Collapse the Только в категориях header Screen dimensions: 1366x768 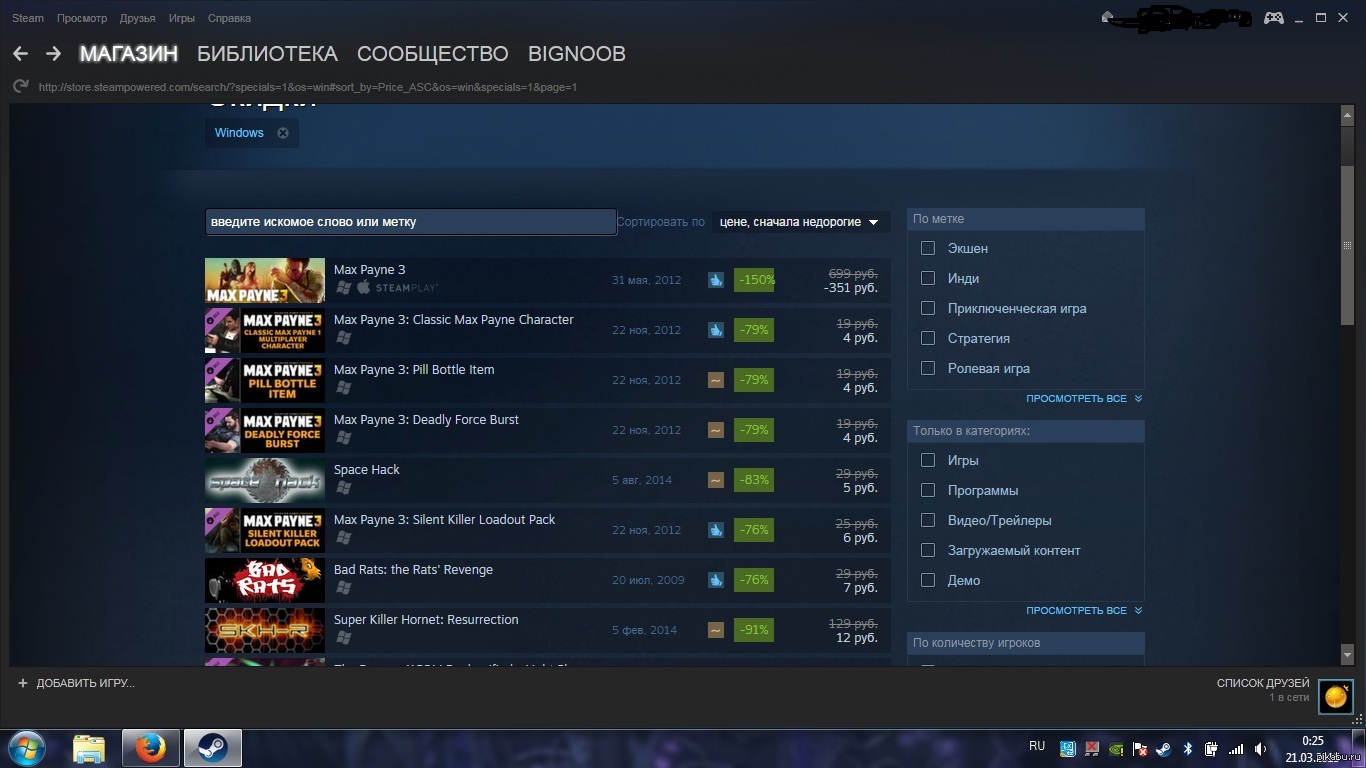click(x=1026, y=431)
